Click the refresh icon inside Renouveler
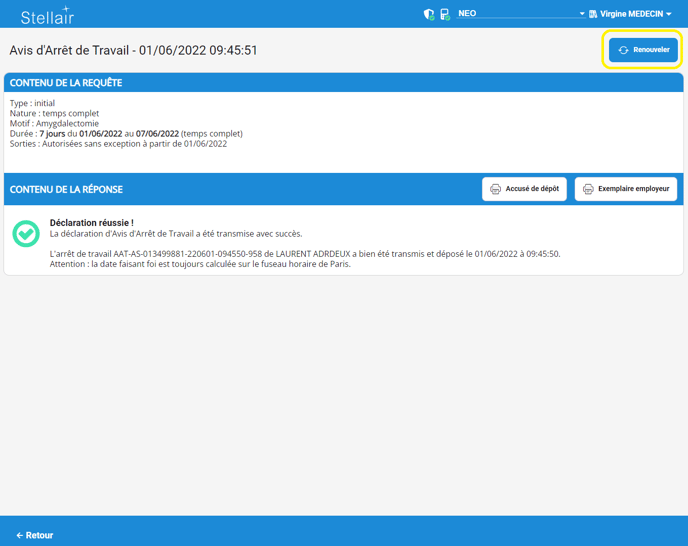688x546 pixels. (x=623, y=50)
